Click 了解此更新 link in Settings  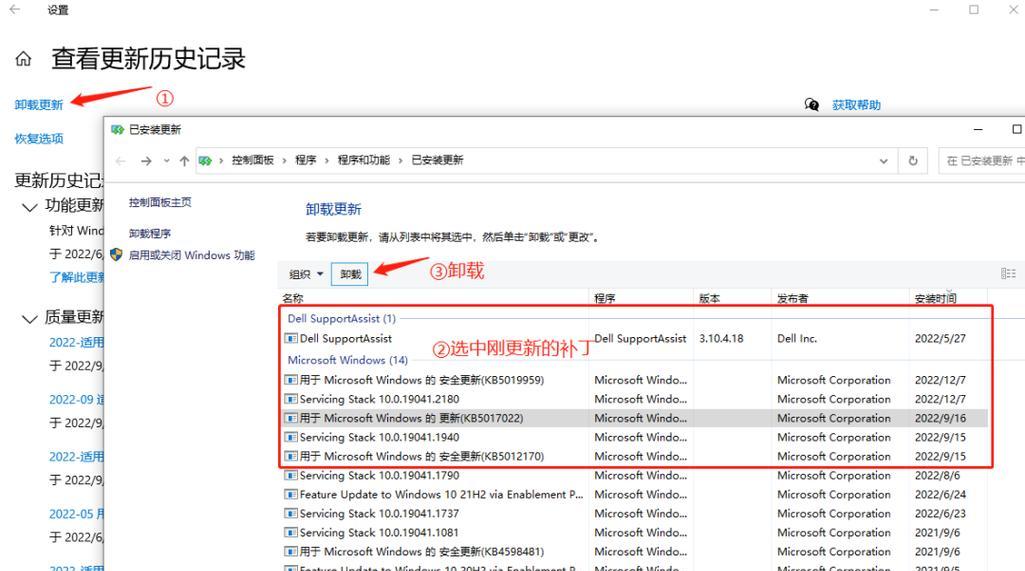tap(76, 277)
